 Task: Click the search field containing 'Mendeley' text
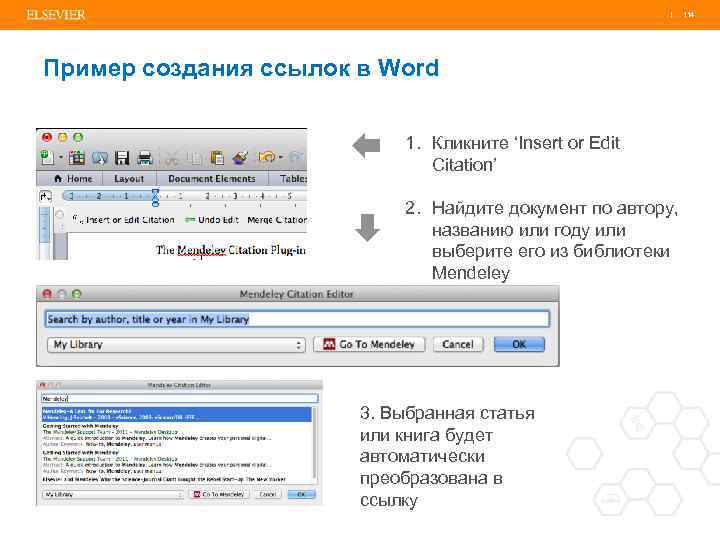coord(179,399)
